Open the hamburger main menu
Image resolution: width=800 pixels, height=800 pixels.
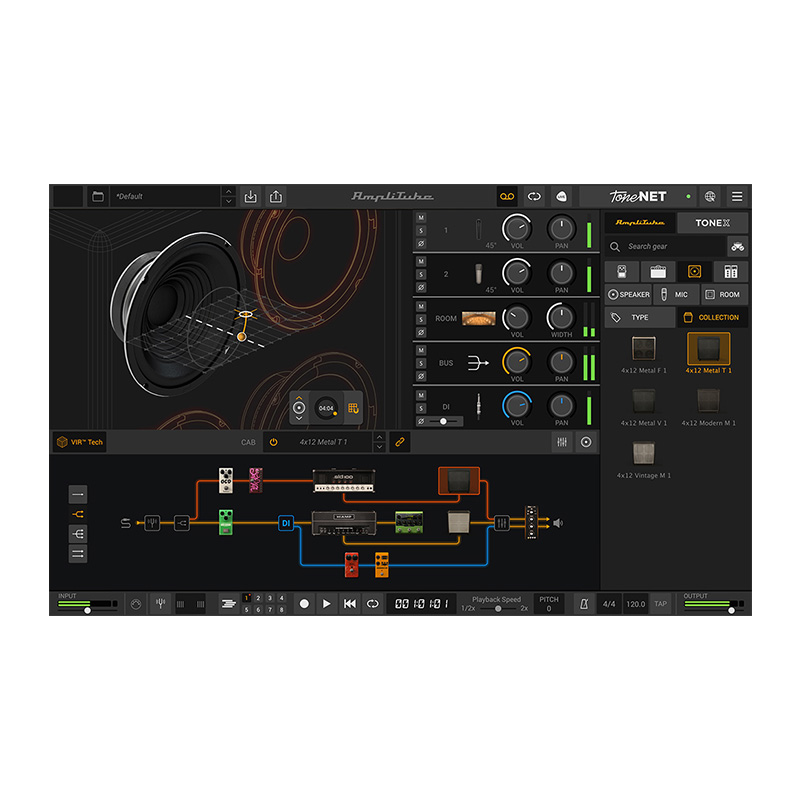point(737,197)
